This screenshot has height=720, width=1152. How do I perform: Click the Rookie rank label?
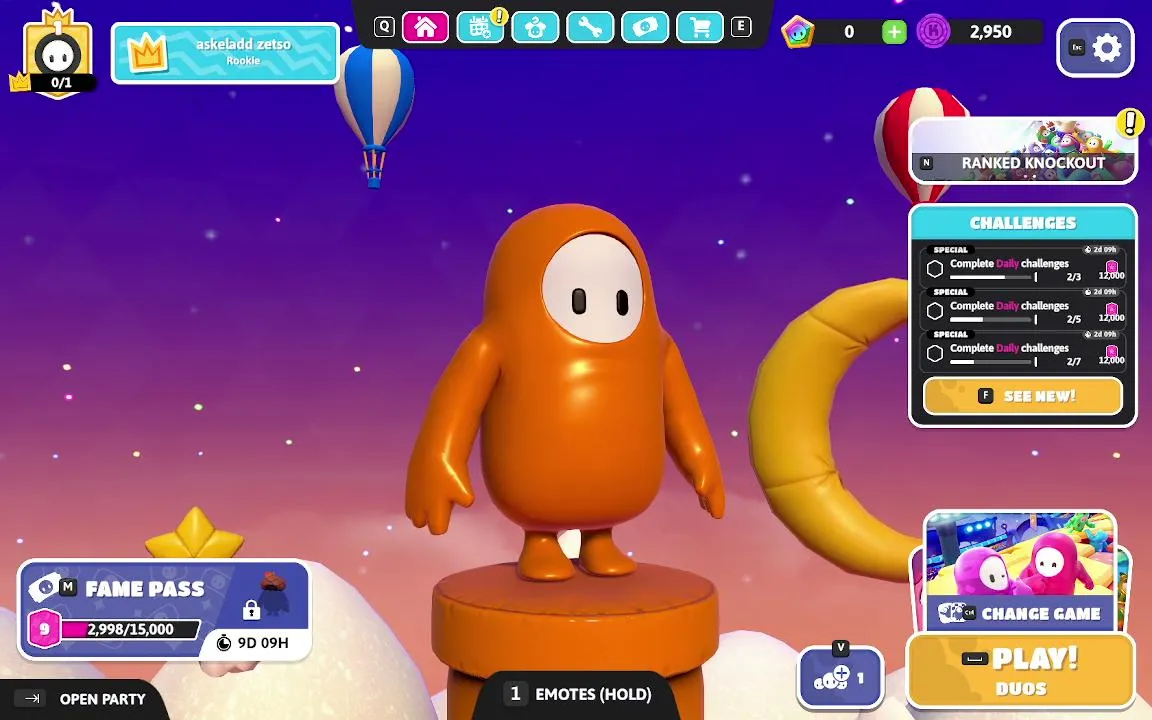tap(243, 61)
